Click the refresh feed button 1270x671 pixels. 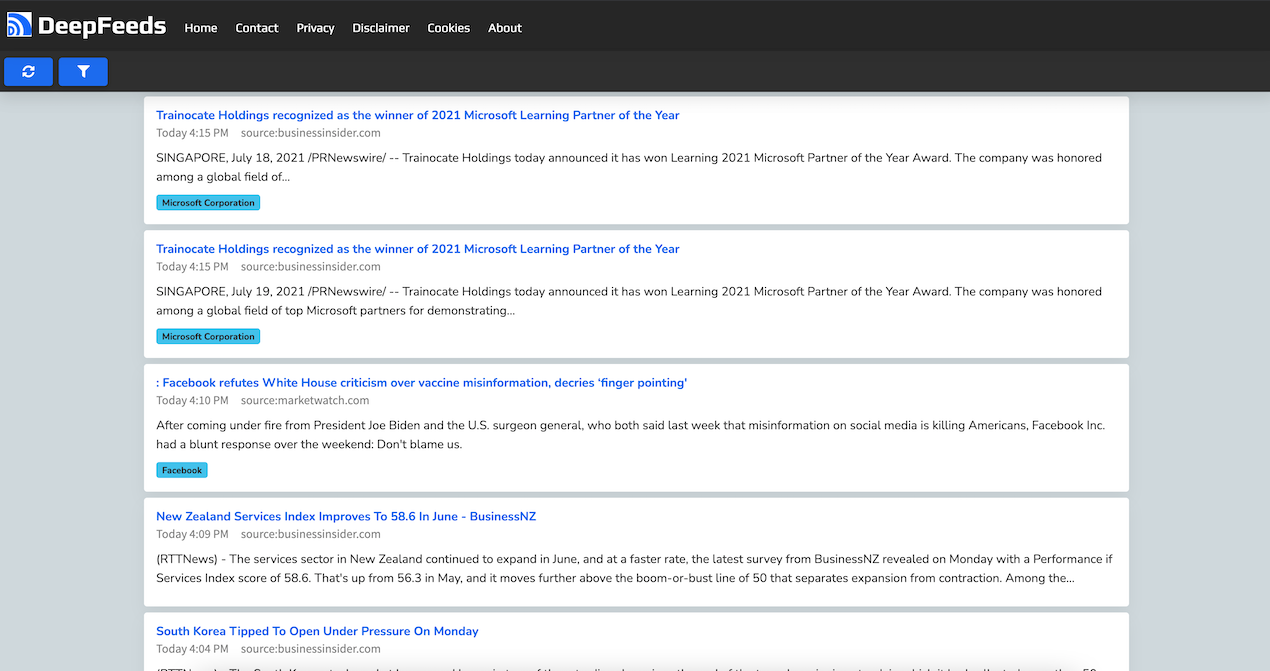coord(28,72)
